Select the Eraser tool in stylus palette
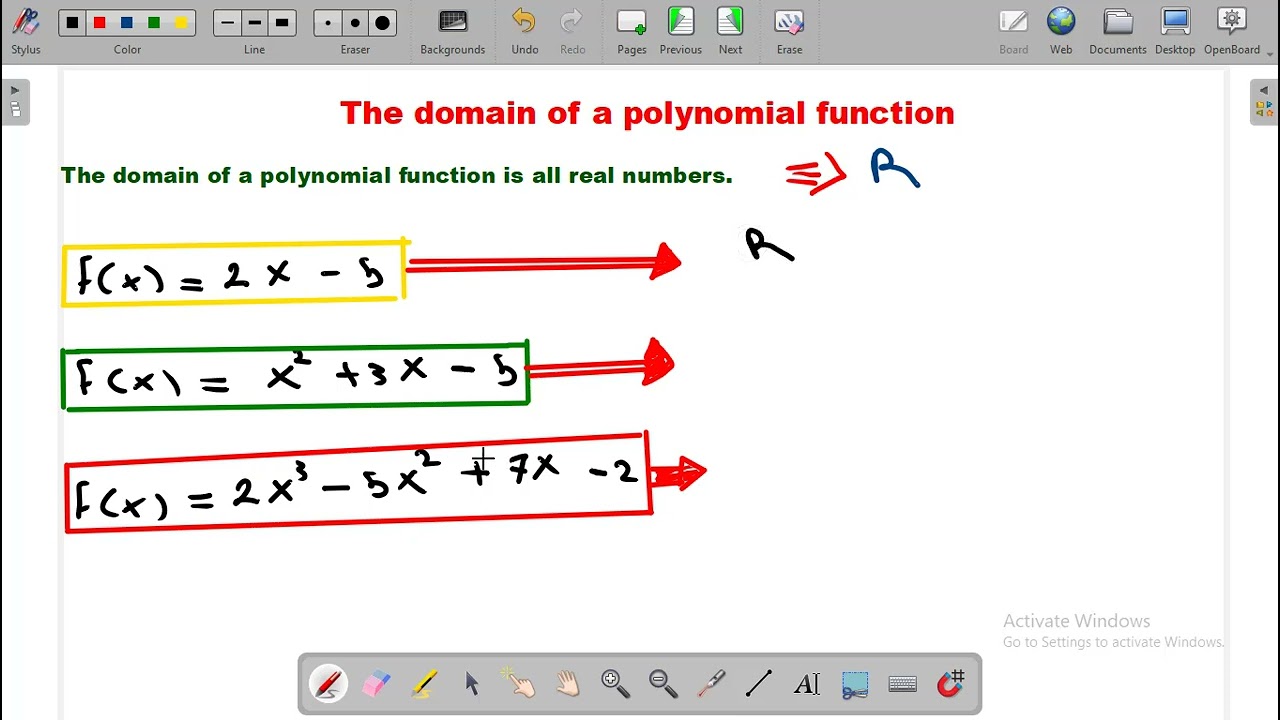Image resolution: width=1280 pixels, height=720 pixels. point(376,684)
